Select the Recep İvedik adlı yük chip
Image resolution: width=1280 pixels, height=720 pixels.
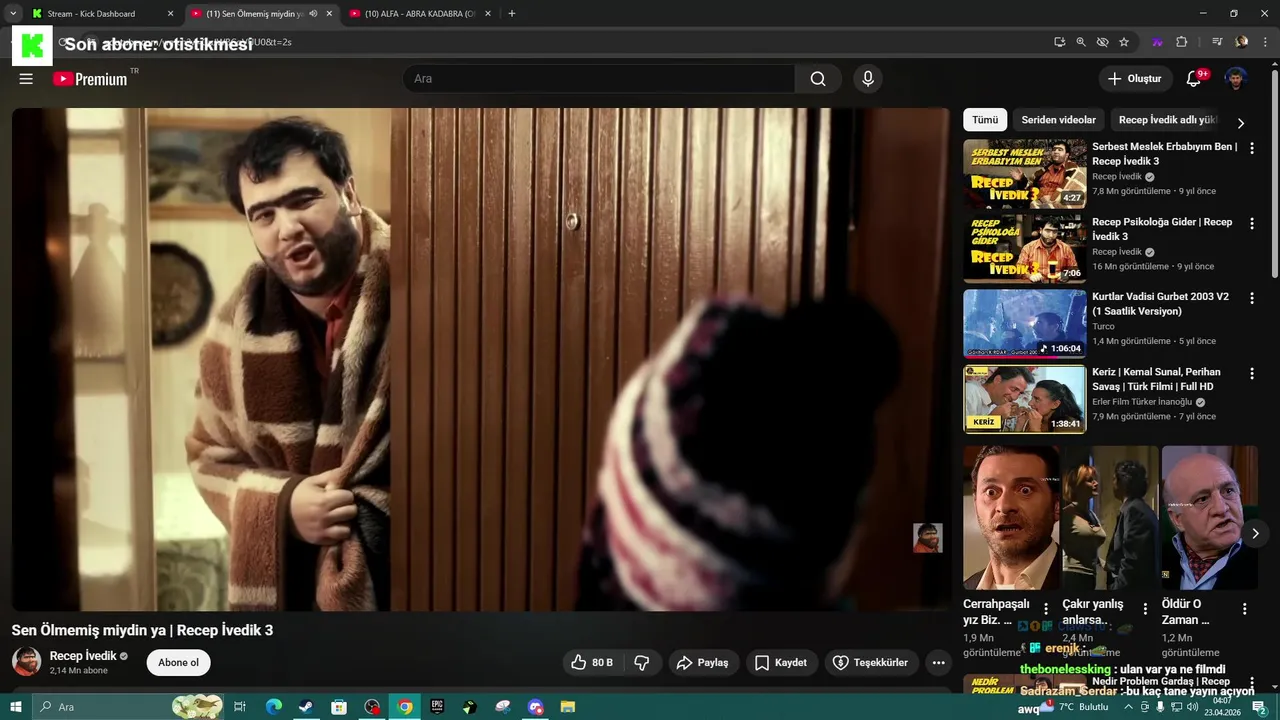[1168, 120]
